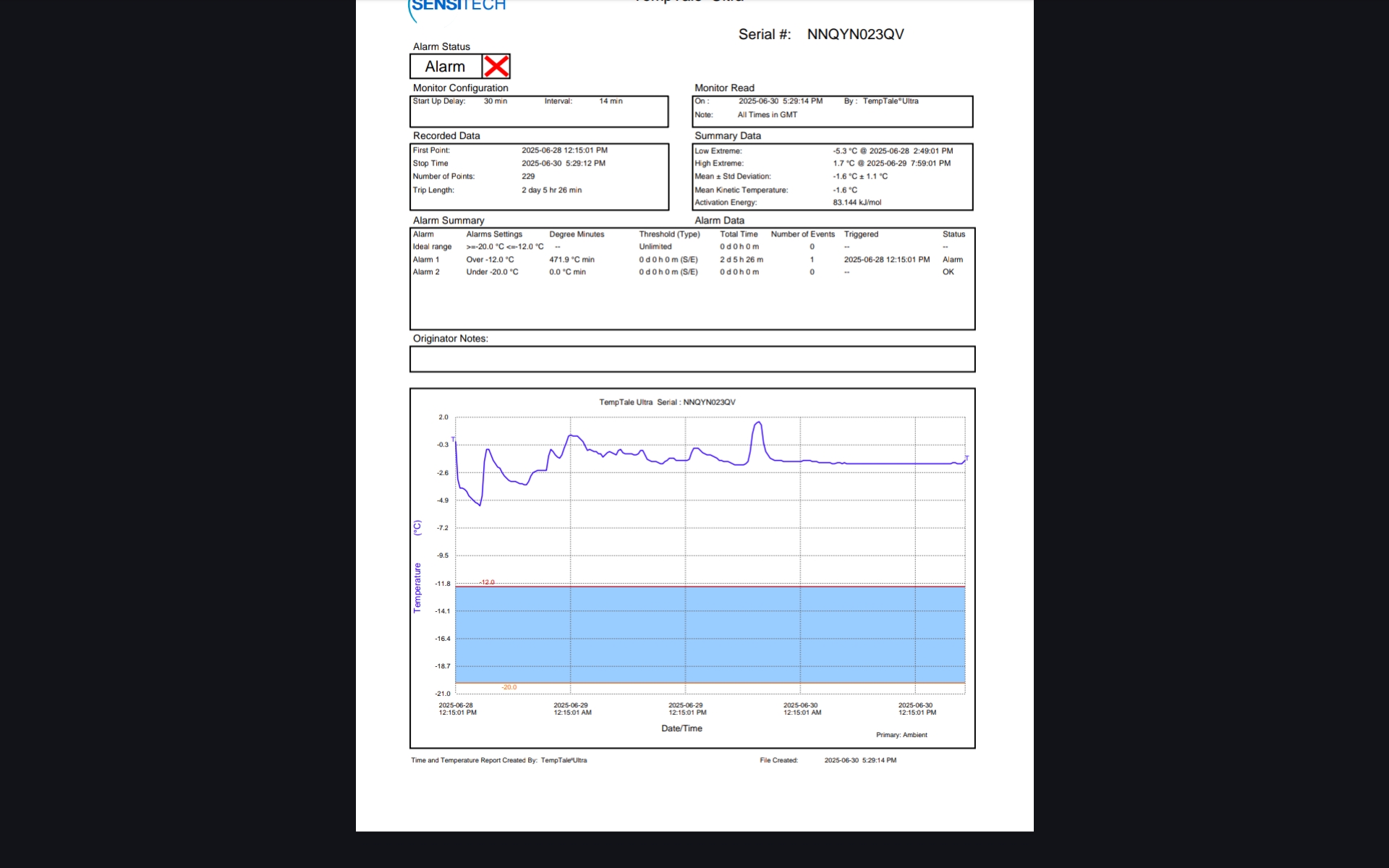Click the blue shaded ideal range area
The height and width of the screenshot is (868, 1389).
[709, 634]
